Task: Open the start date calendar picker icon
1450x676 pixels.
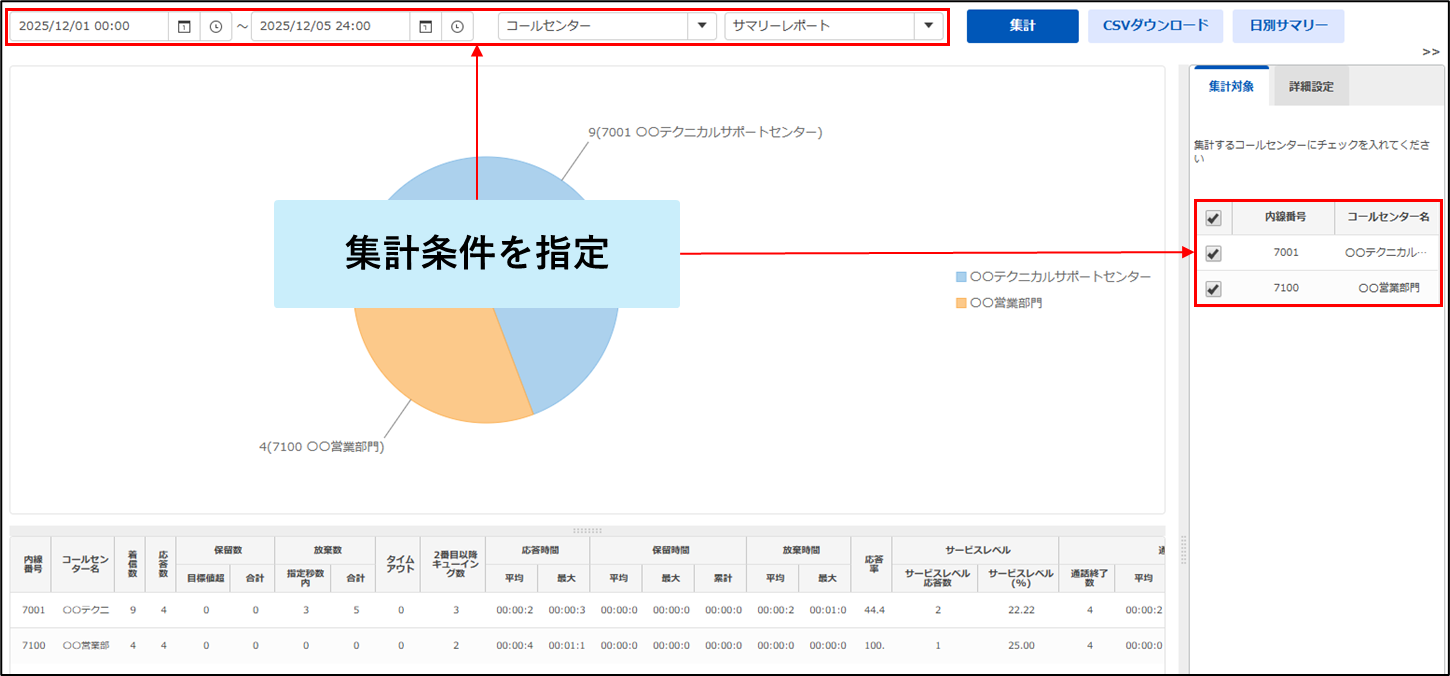Action: (x=184, y=27)
